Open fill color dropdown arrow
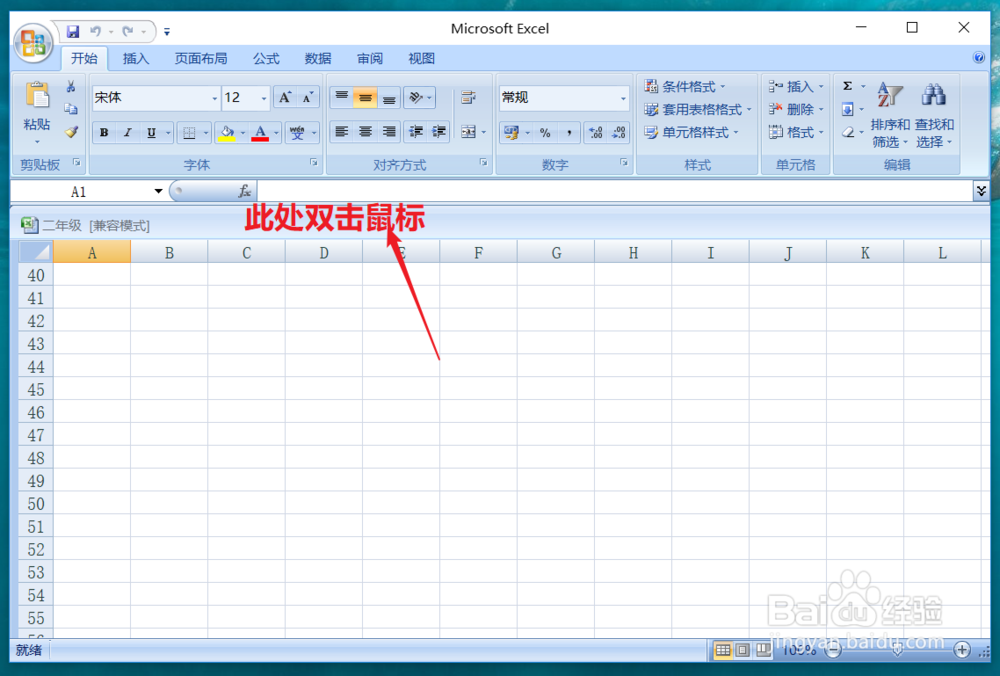Viewport: 1000px width, 676px height. pyautogui.click(x=242, y=133)
